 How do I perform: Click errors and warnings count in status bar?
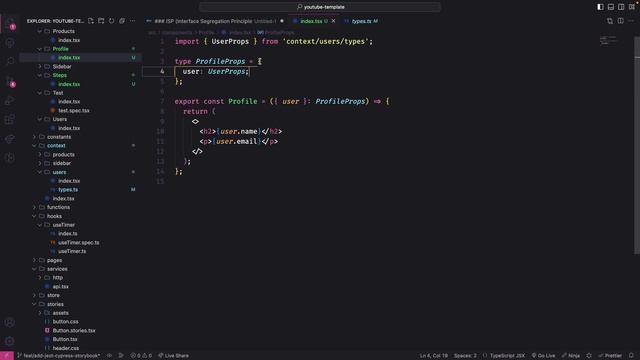click(141, 356)
